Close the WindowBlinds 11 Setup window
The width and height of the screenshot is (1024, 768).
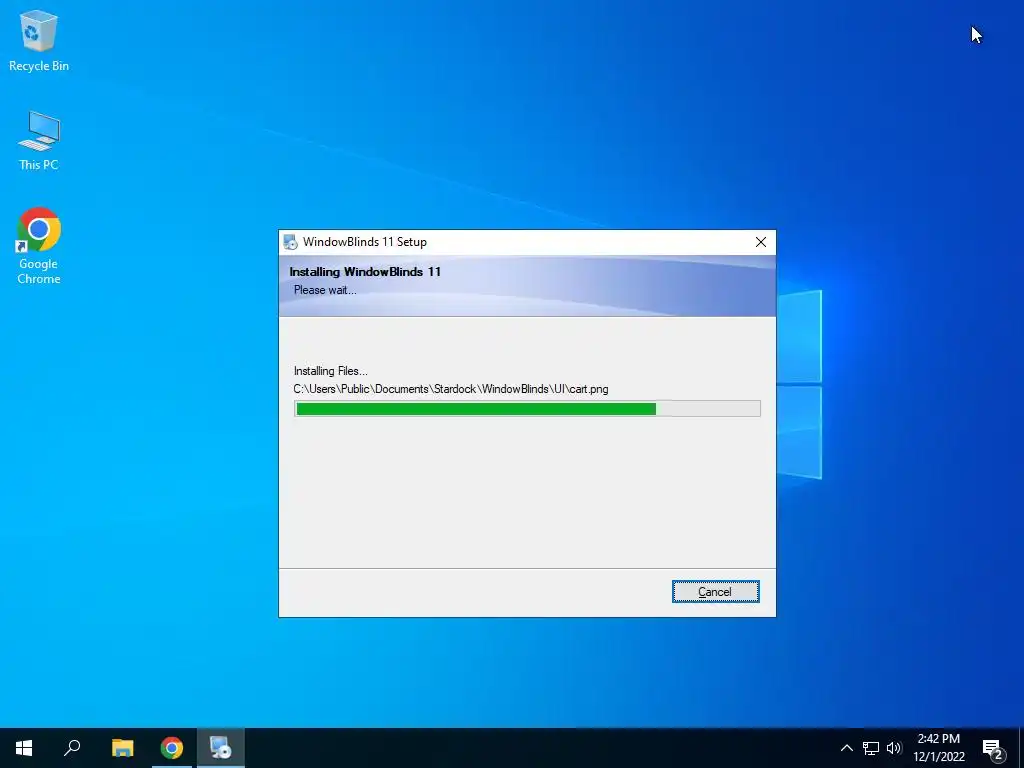point(761,242)
